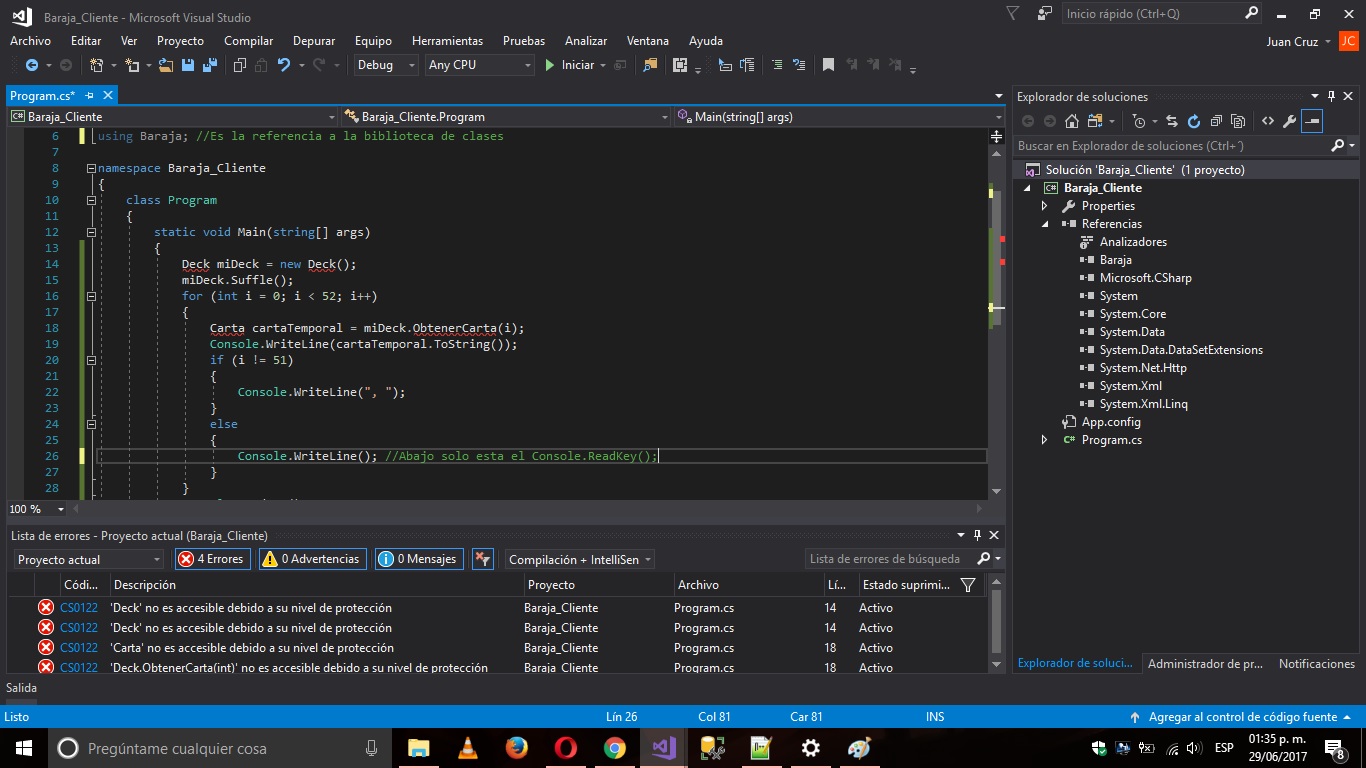Switch to the Notificaciones tab

1316,664
